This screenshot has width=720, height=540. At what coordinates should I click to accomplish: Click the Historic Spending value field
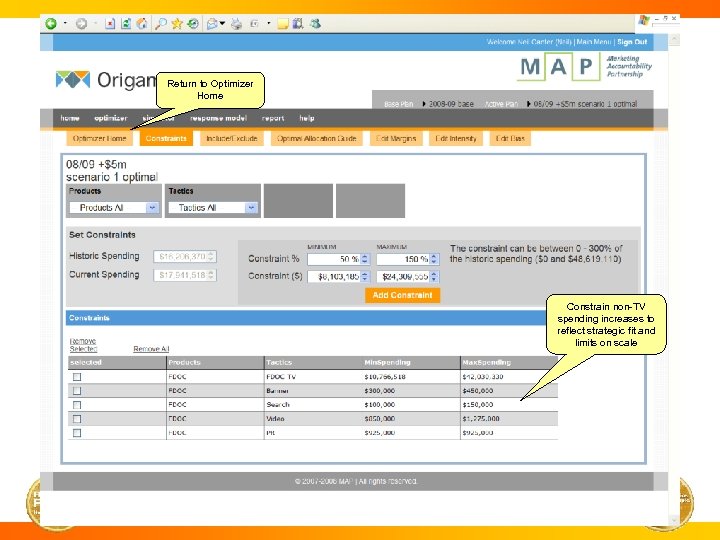pyautogui.click(x=185, y=256)
